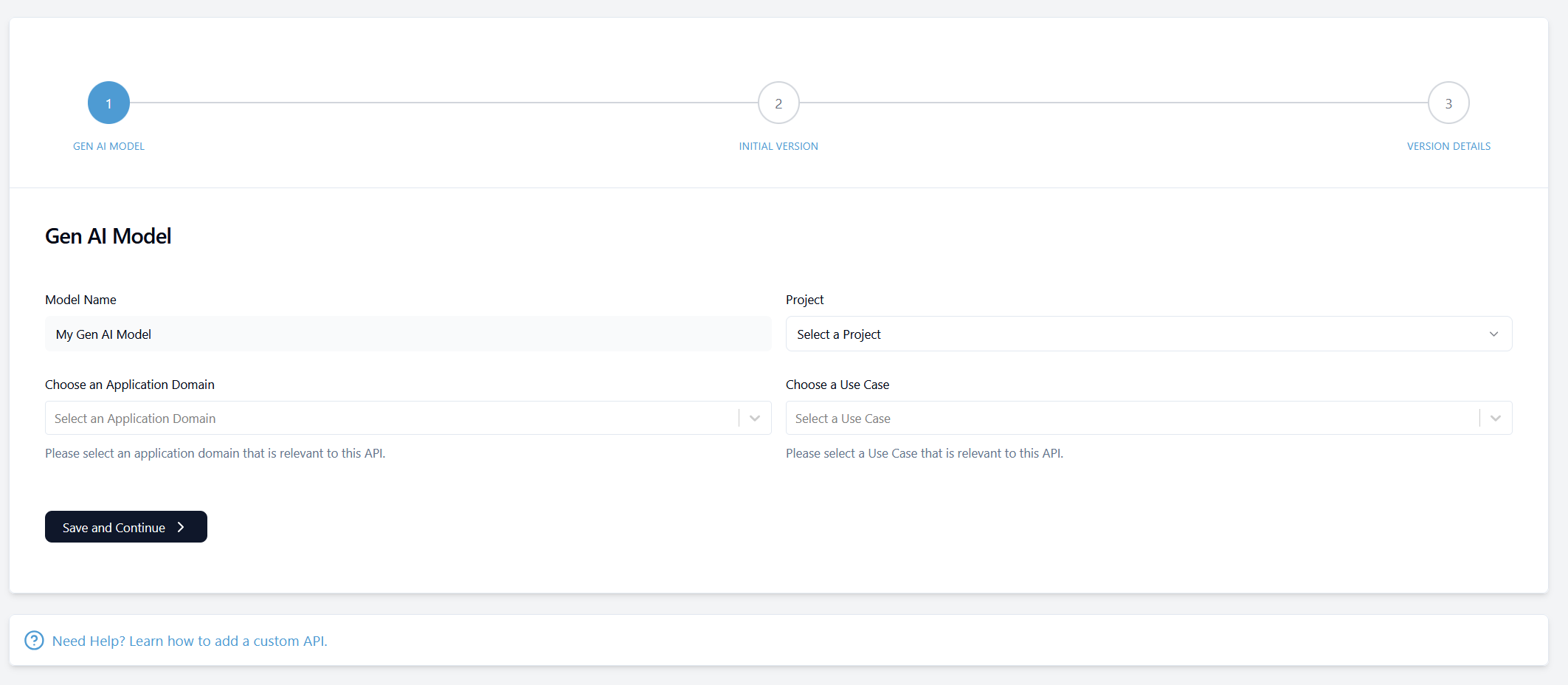Click the GEN AI MODEL step label
The width and height of the screenshot is (1568, 685).
(x=108, y=145)
